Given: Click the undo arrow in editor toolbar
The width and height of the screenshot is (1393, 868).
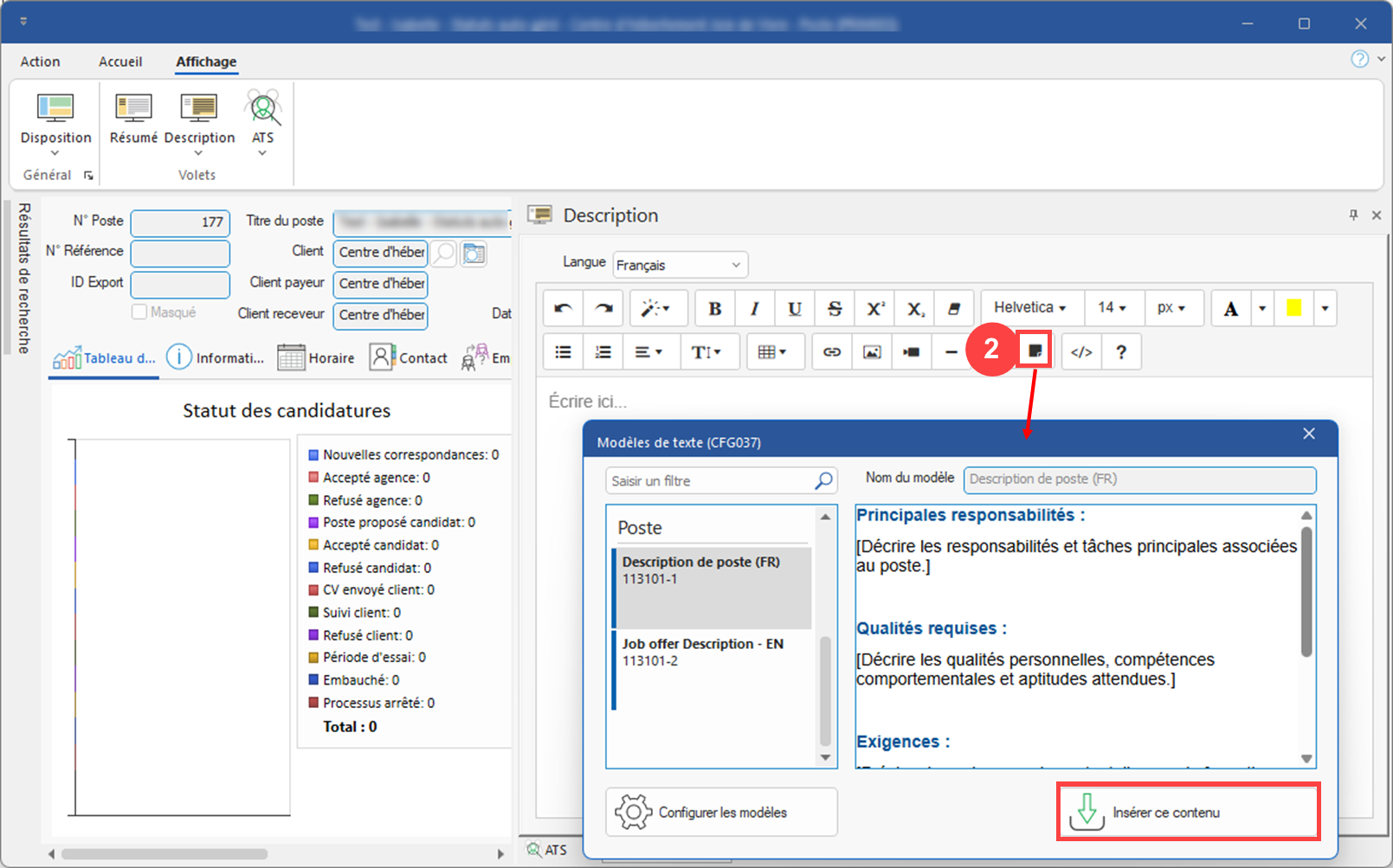Looking at the screenshot, I should tap(564, 309).
